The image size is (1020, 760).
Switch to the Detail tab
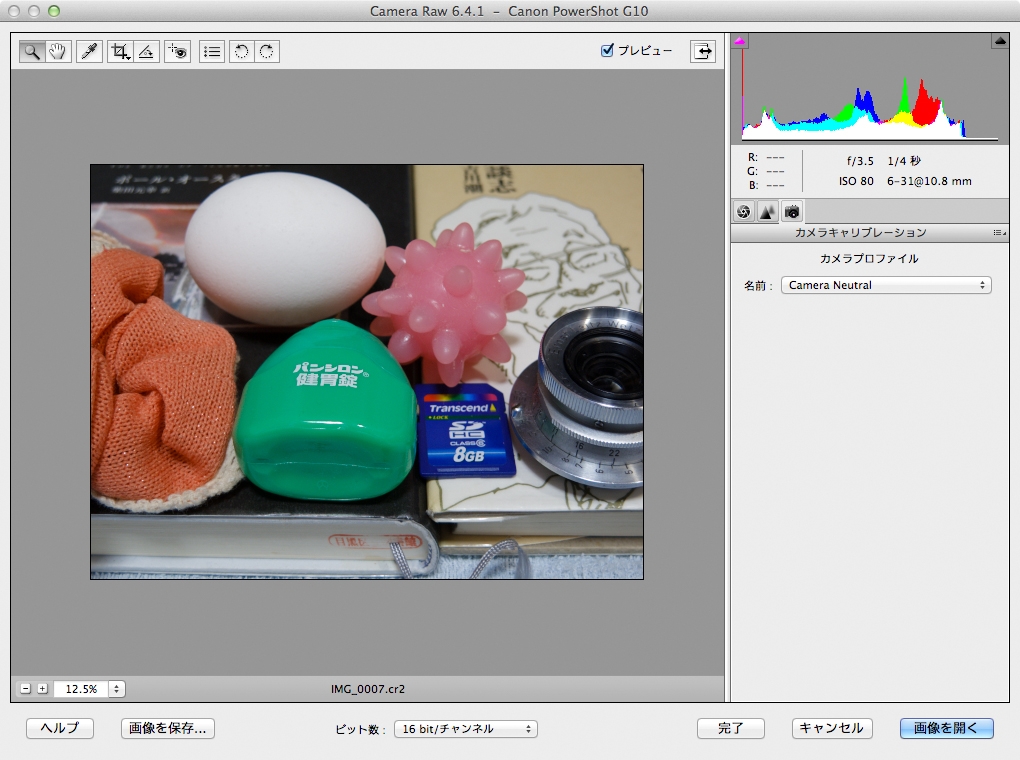click(767, 211)
